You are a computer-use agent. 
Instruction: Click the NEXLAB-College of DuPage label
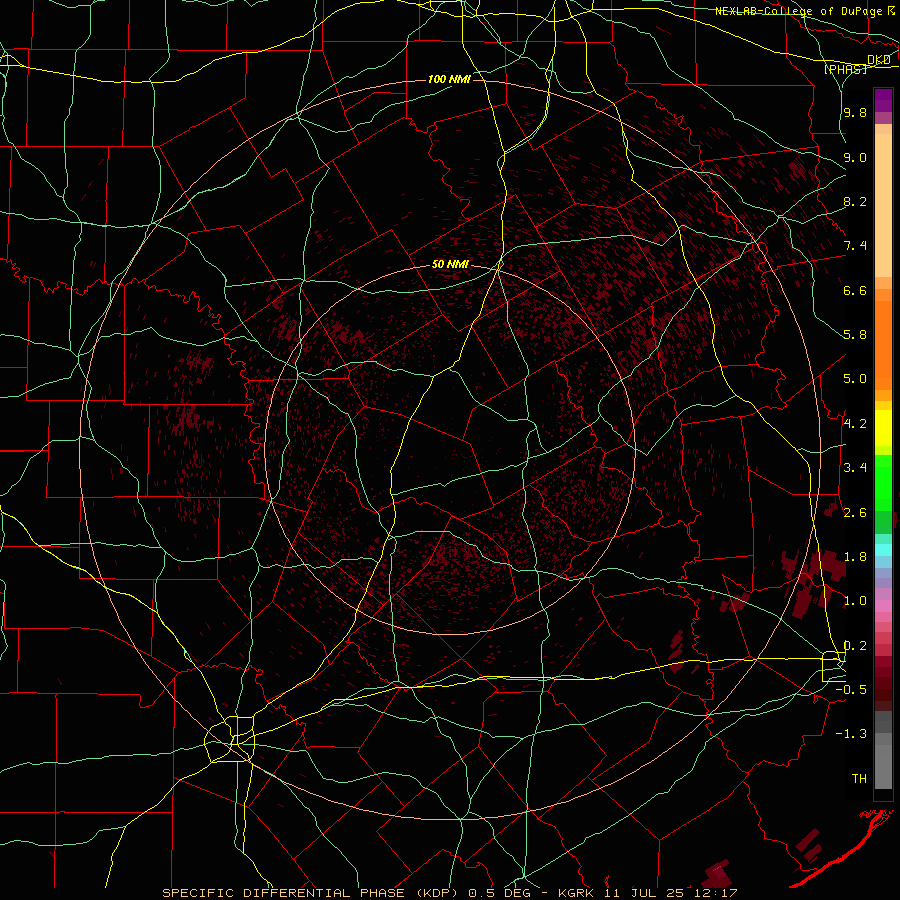click(x=805, y=11)
